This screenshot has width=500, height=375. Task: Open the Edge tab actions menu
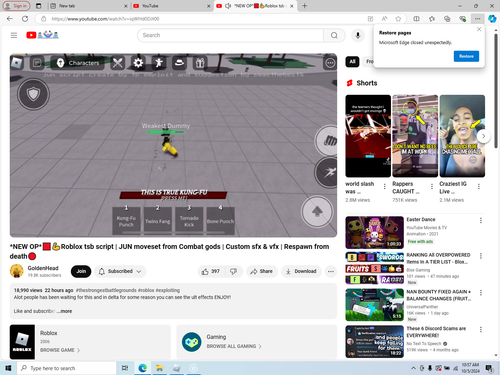(39, 6)
